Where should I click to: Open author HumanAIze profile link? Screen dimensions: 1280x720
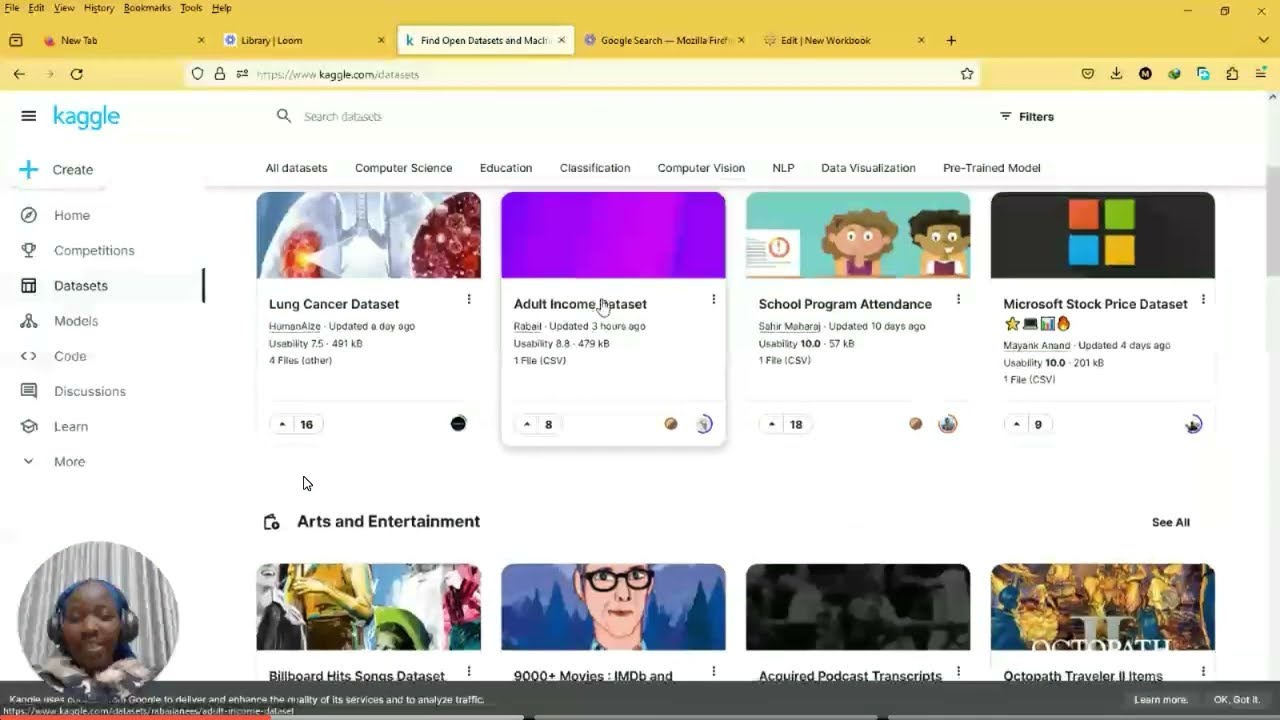[294, 326]
